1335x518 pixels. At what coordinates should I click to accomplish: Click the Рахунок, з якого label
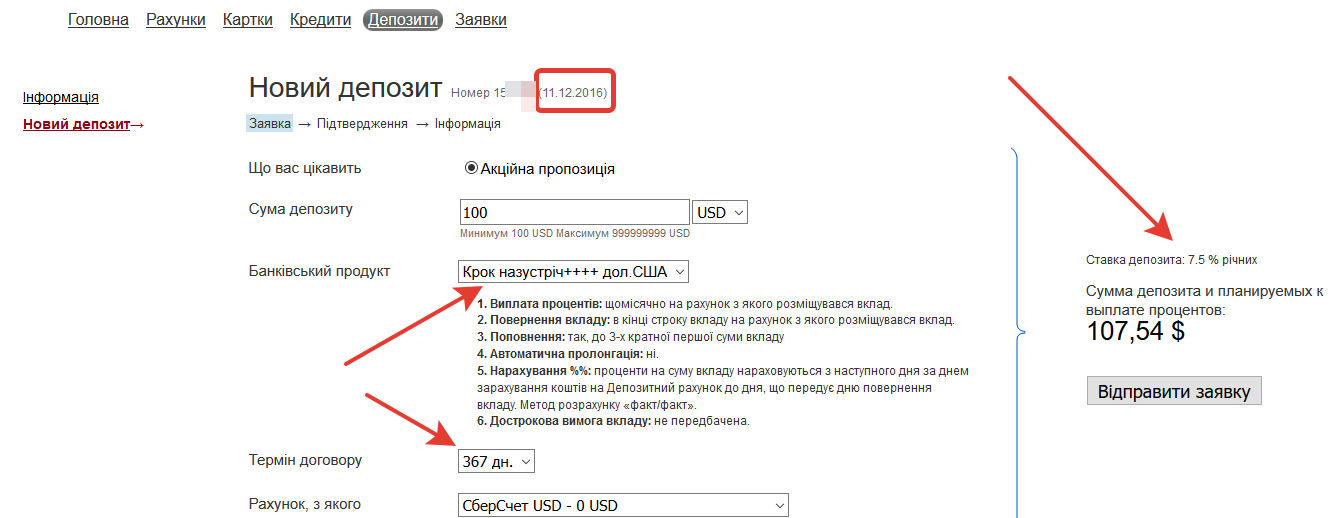pyautogui.click(x=304, y=504)
